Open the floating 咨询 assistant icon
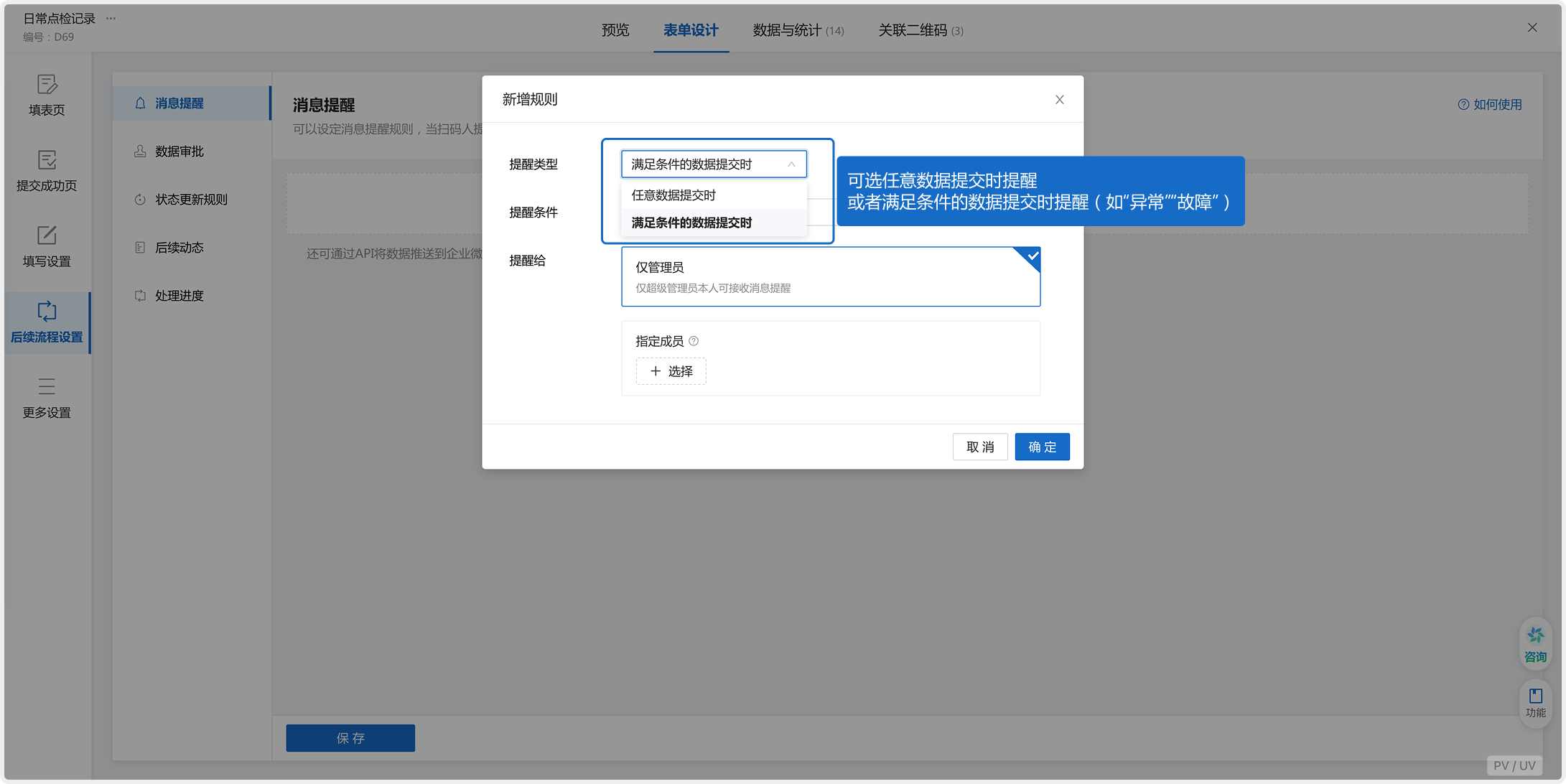This screenshot has height=784, width=1566. 1536,643
